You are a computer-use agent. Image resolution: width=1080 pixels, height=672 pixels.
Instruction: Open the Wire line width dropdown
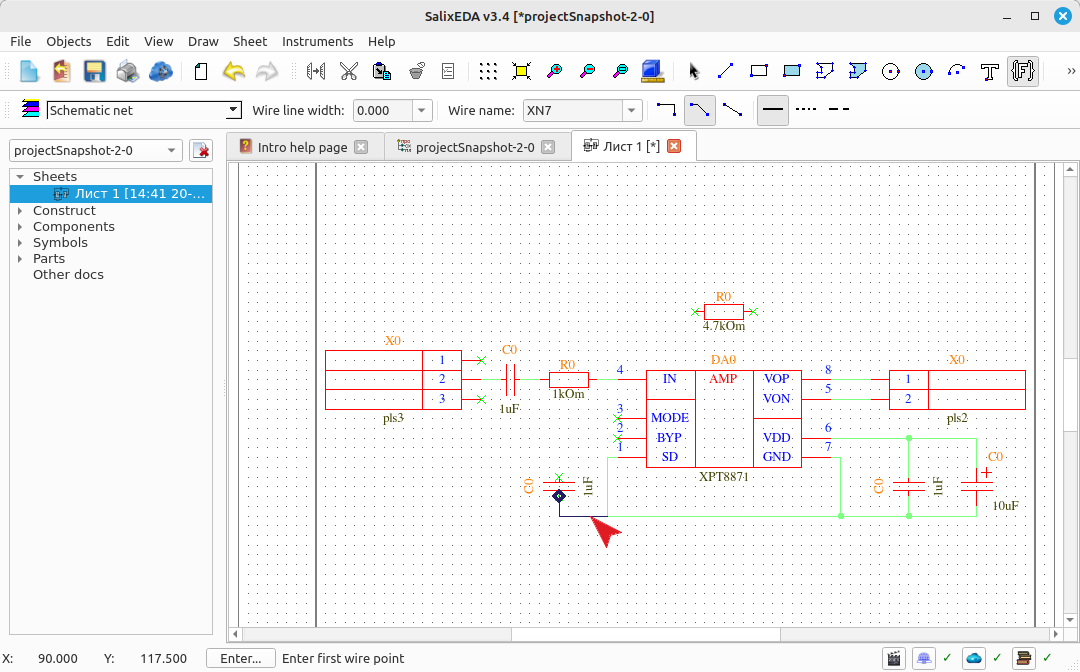click(x=422, y=110)
